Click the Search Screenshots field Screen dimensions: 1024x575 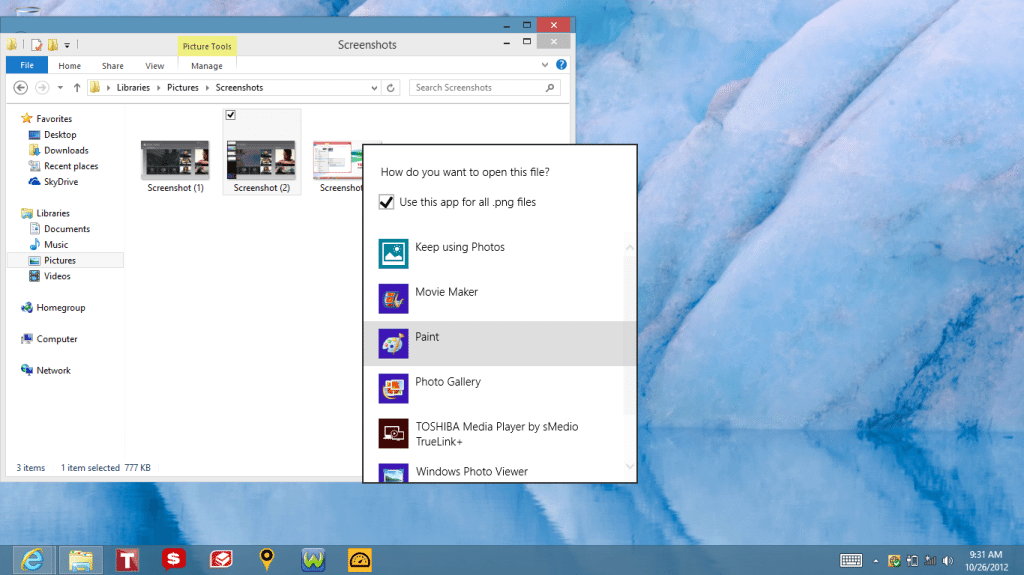tap(478, 88)
